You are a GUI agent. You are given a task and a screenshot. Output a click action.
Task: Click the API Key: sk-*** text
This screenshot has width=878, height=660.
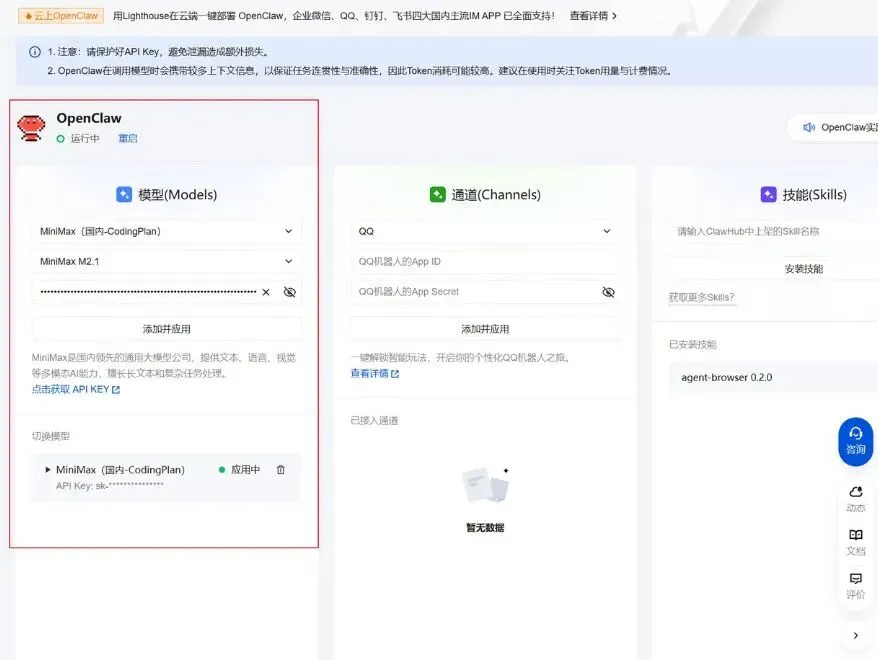(109, 485)
